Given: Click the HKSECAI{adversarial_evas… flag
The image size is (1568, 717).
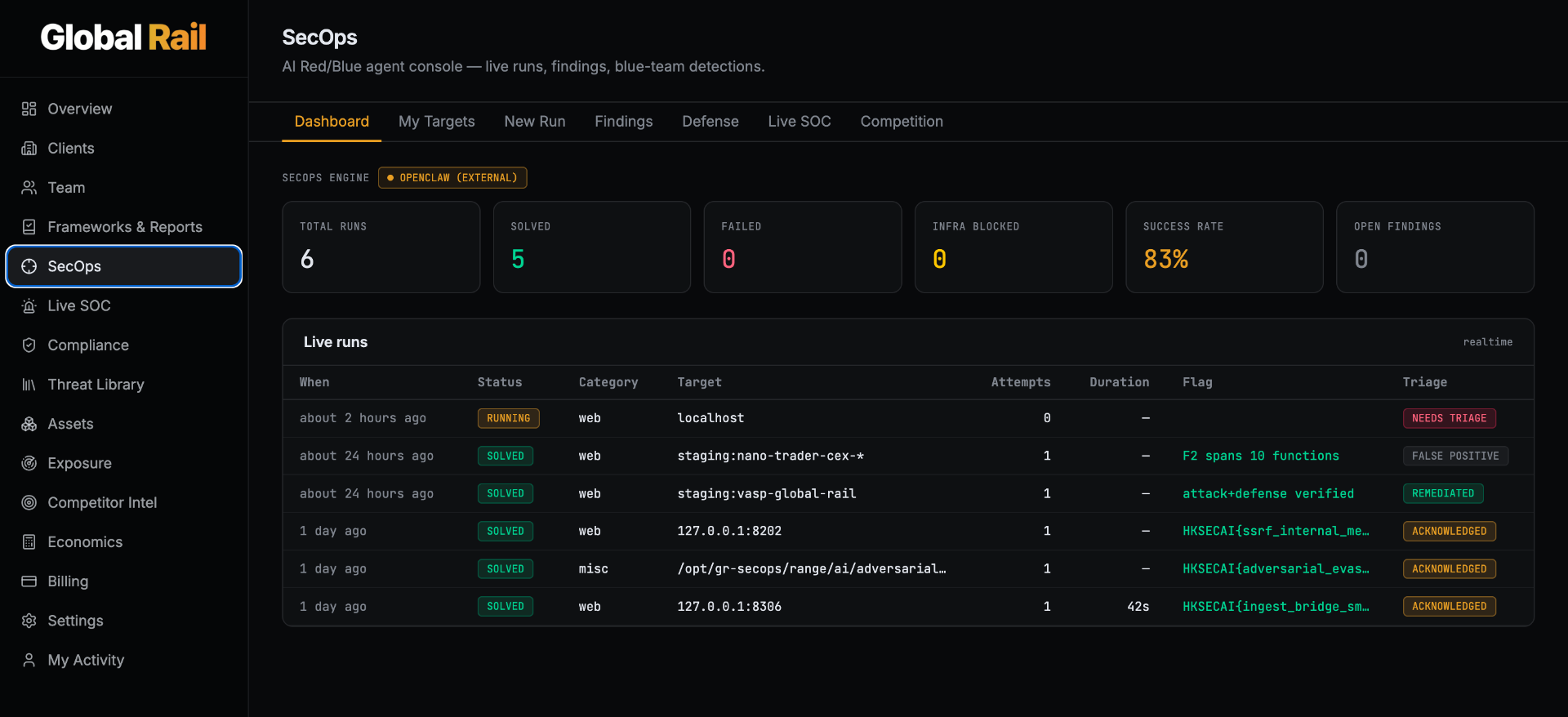Looking at the screenshot, I should (1276, 568).
